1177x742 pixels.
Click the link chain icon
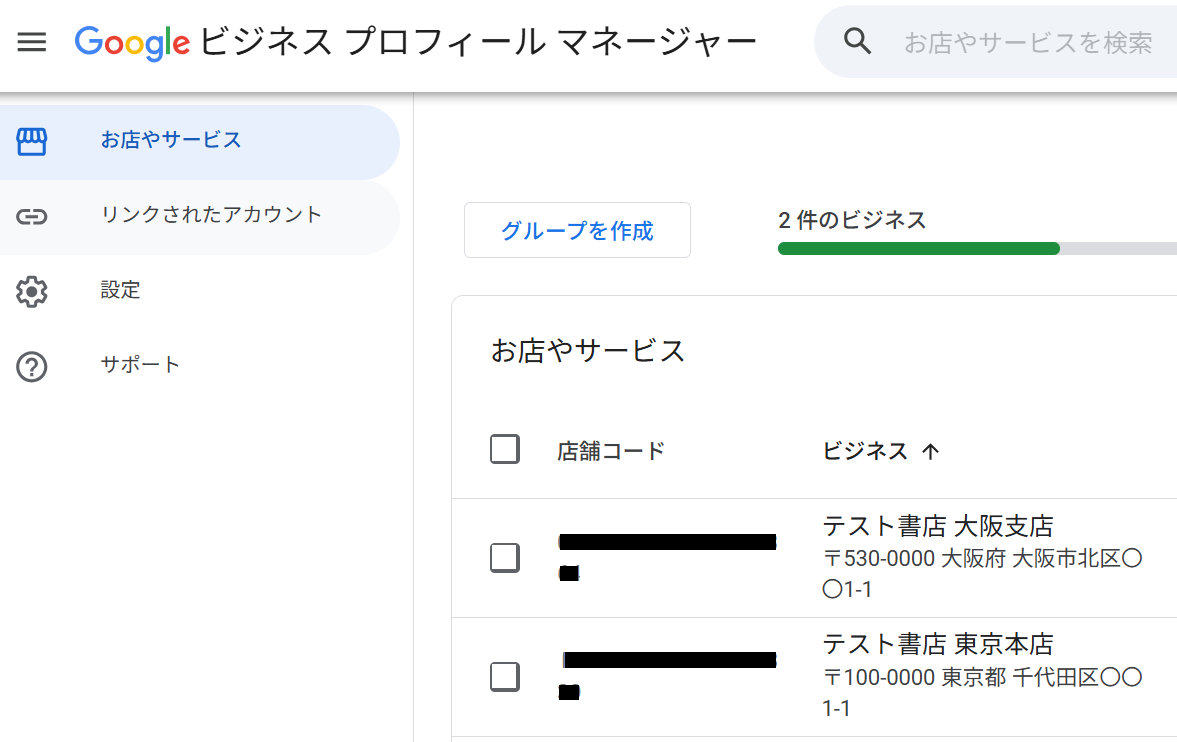32,216
